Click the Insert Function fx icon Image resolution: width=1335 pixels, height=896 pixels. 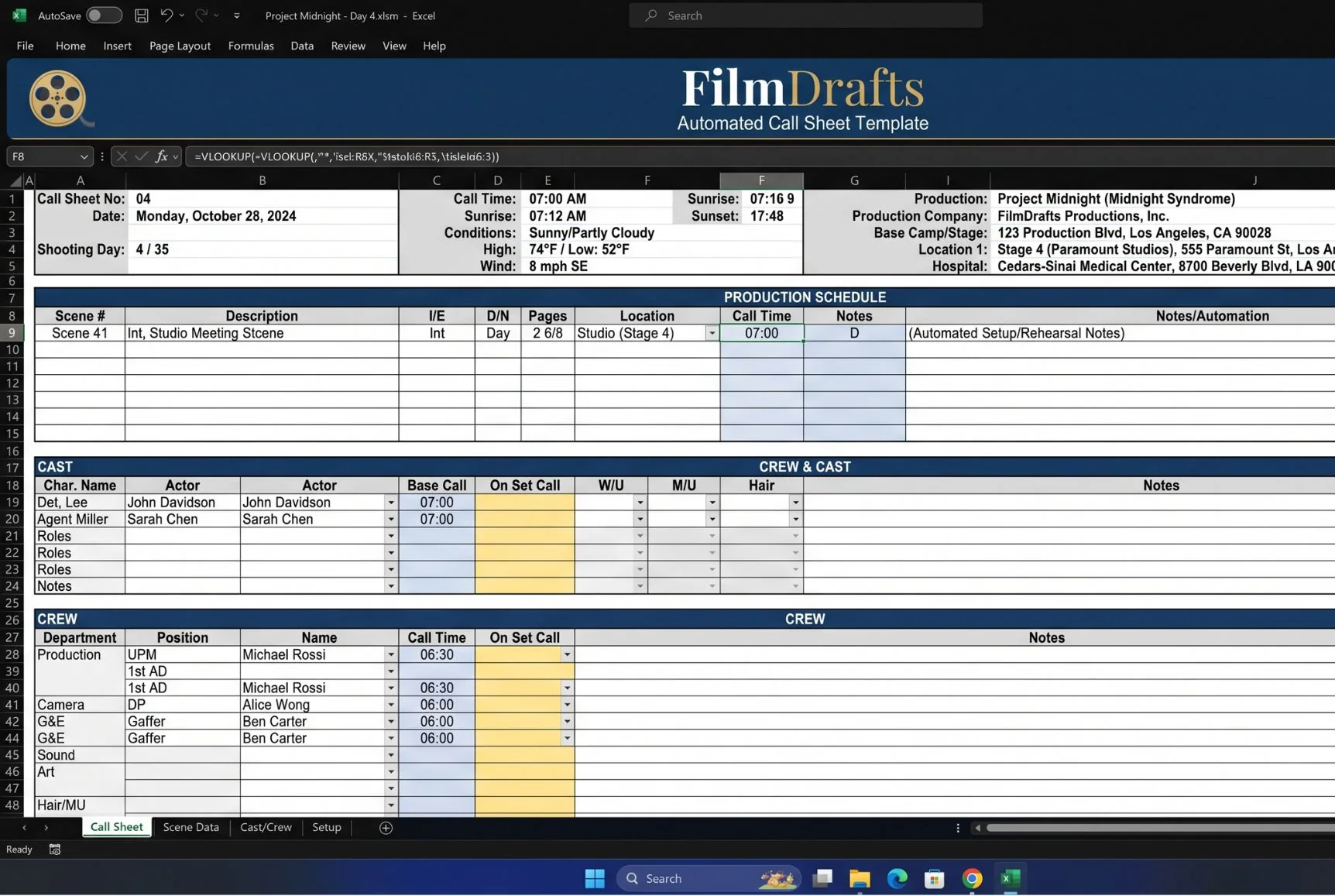coord(161,156)
